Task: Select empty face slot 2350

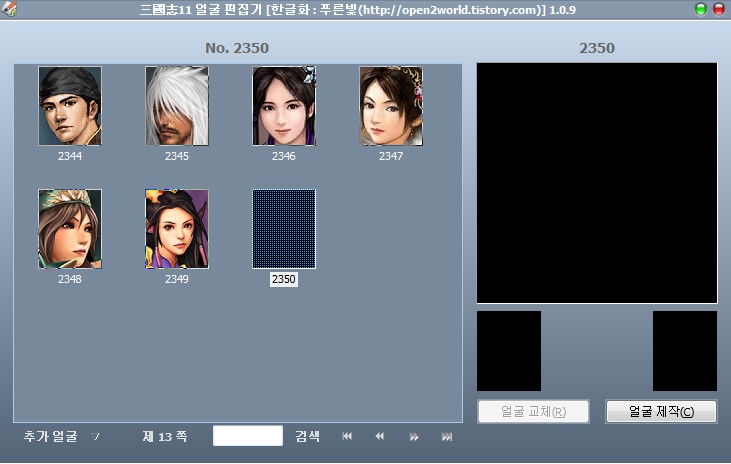Action: pyautogui.click(x=284, y=229)
